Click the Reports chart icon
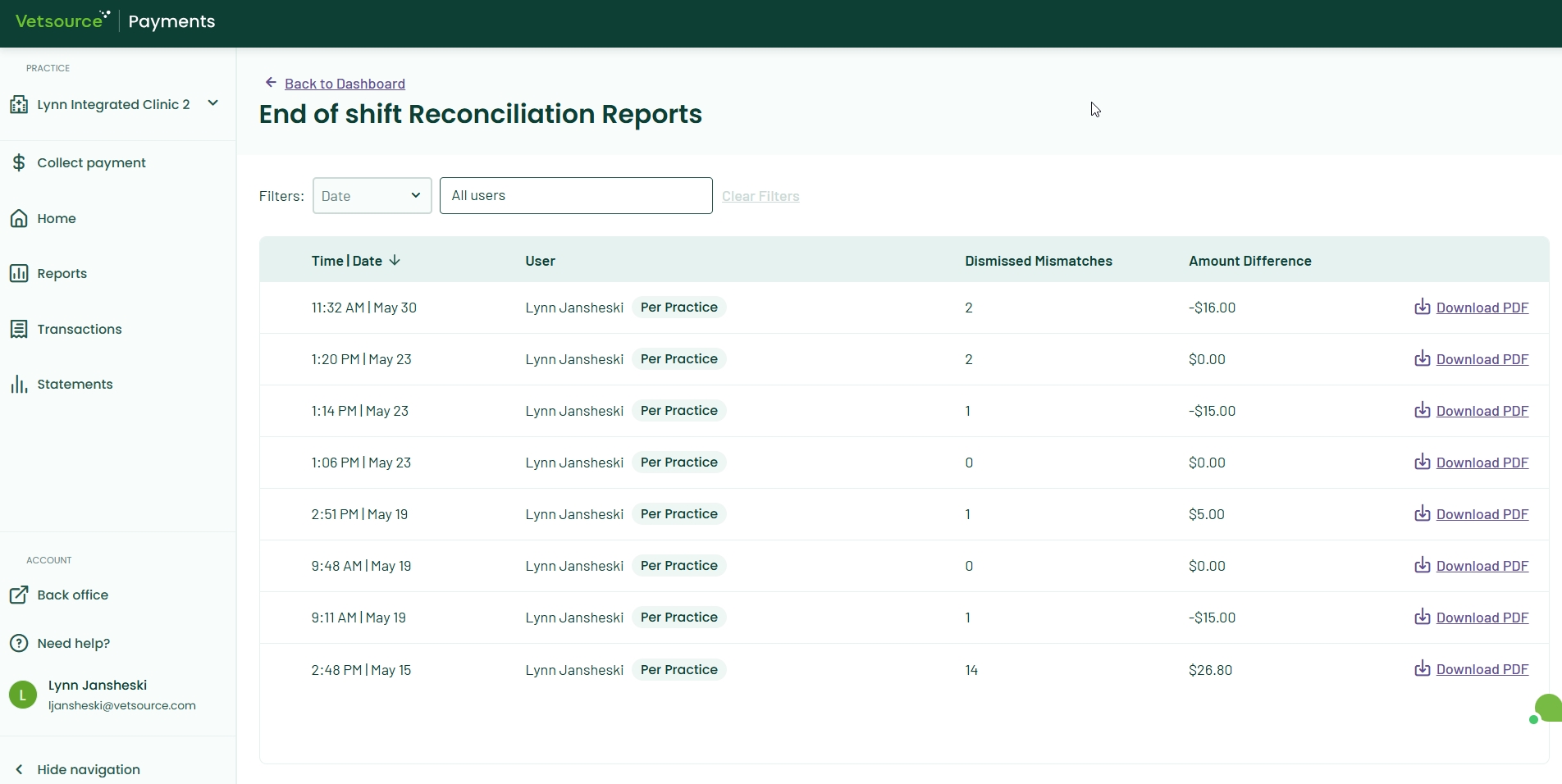Image resolution: width=1562 pixels, height=784 pixels. [x=19, y=273]
